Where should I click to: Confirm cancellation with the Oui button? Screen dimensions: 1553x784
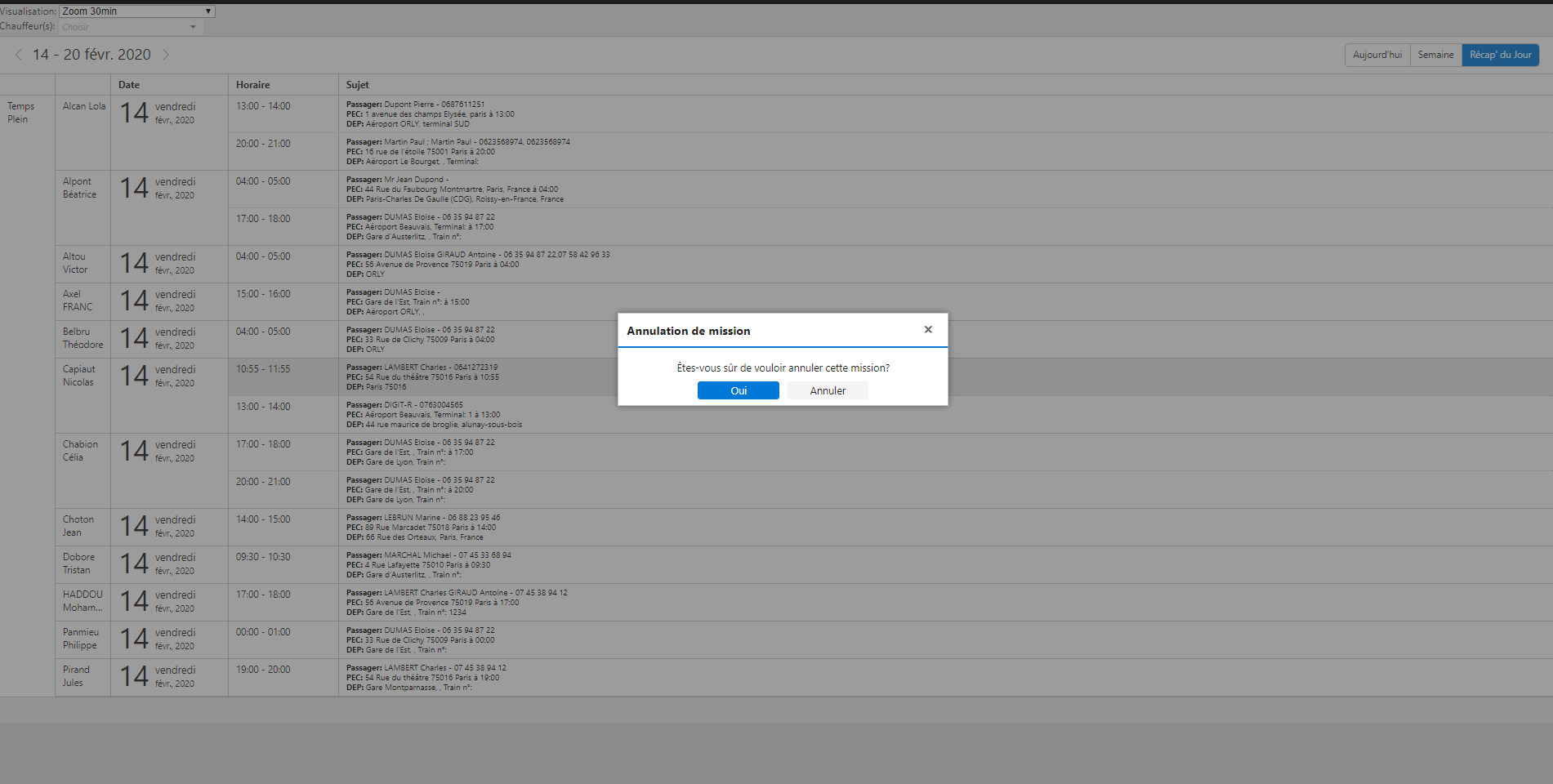[738, 390]
